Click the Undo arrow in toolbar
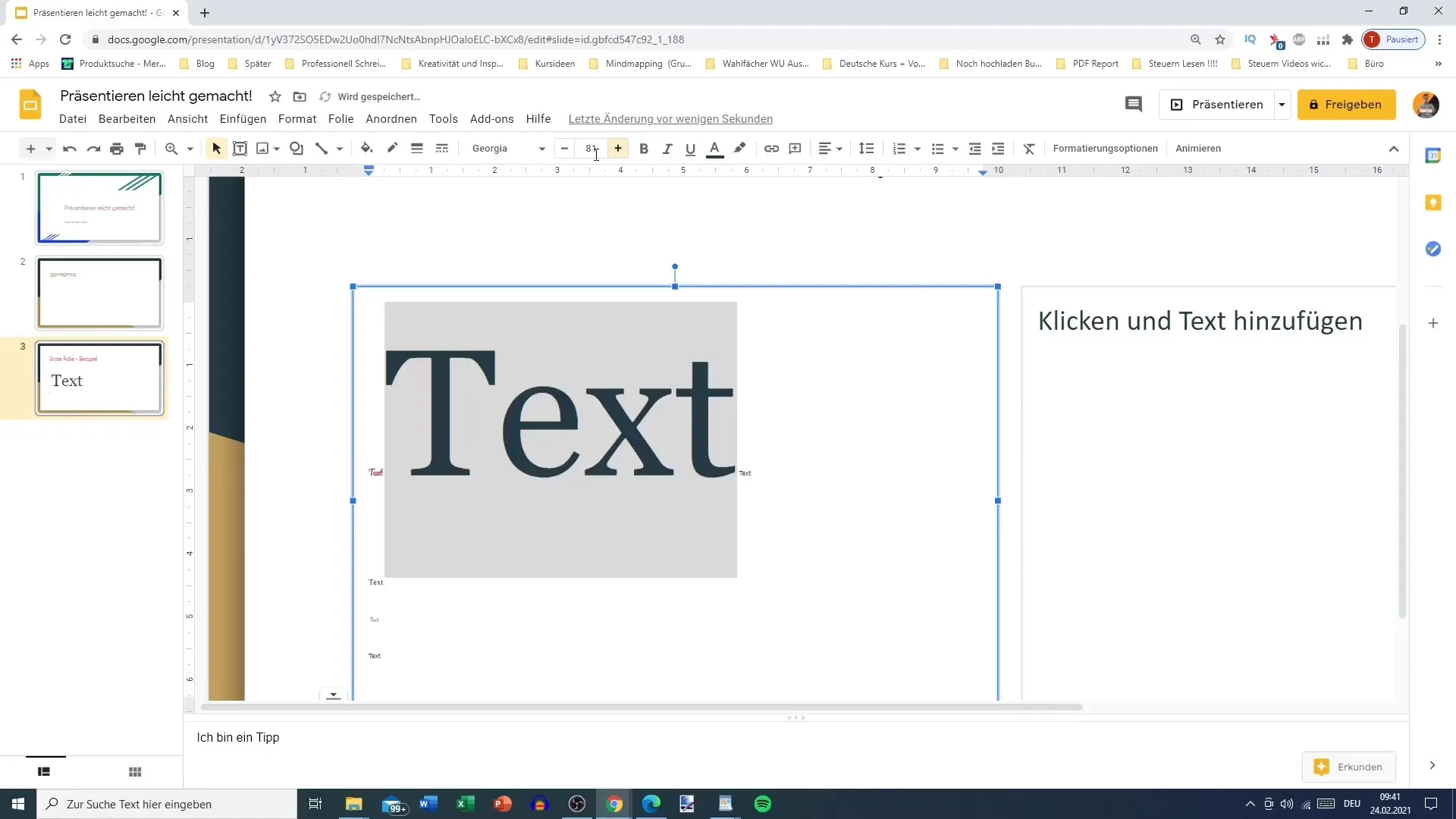 pyautogui.click(x=70, y=149)
